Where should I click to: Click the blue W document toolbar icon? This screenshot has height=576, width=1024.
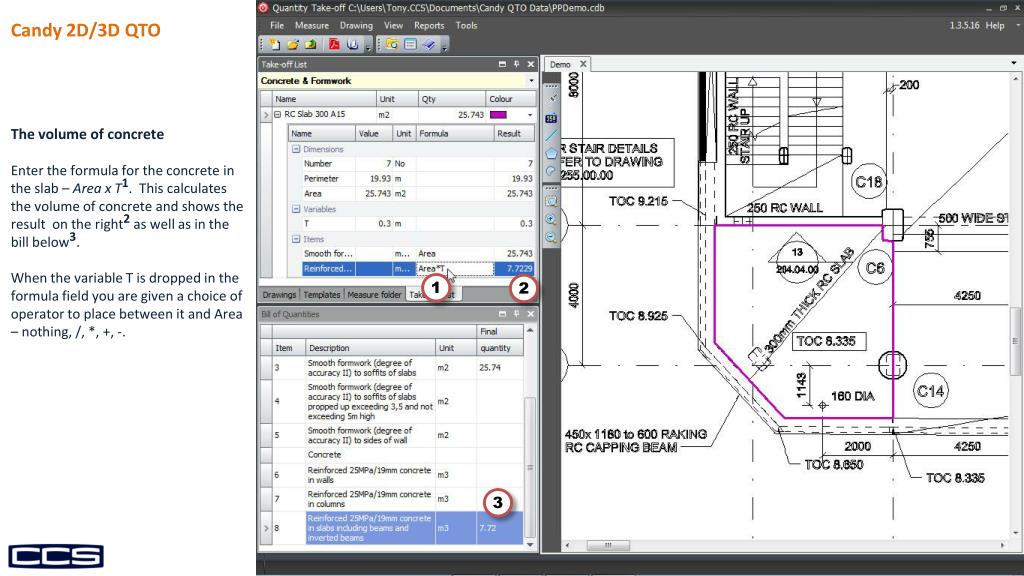(x=353, y=44)
